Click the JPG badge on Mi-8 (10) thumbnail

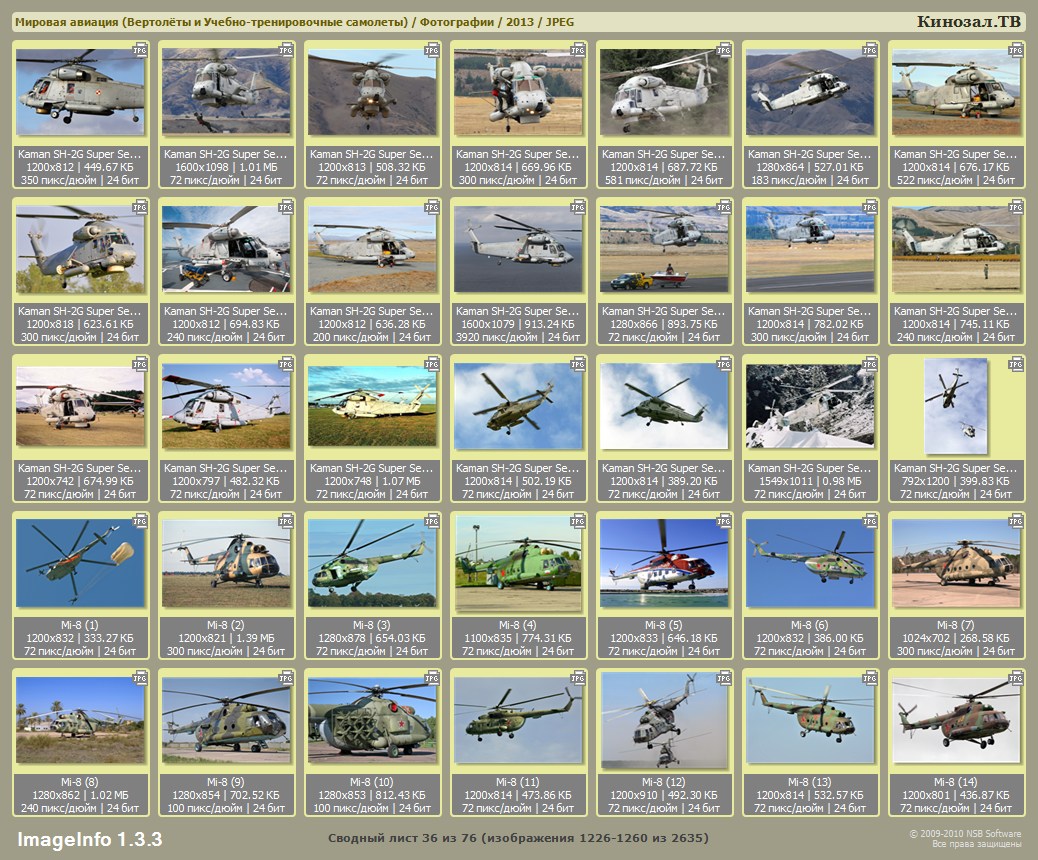click(x=432, y=677)
